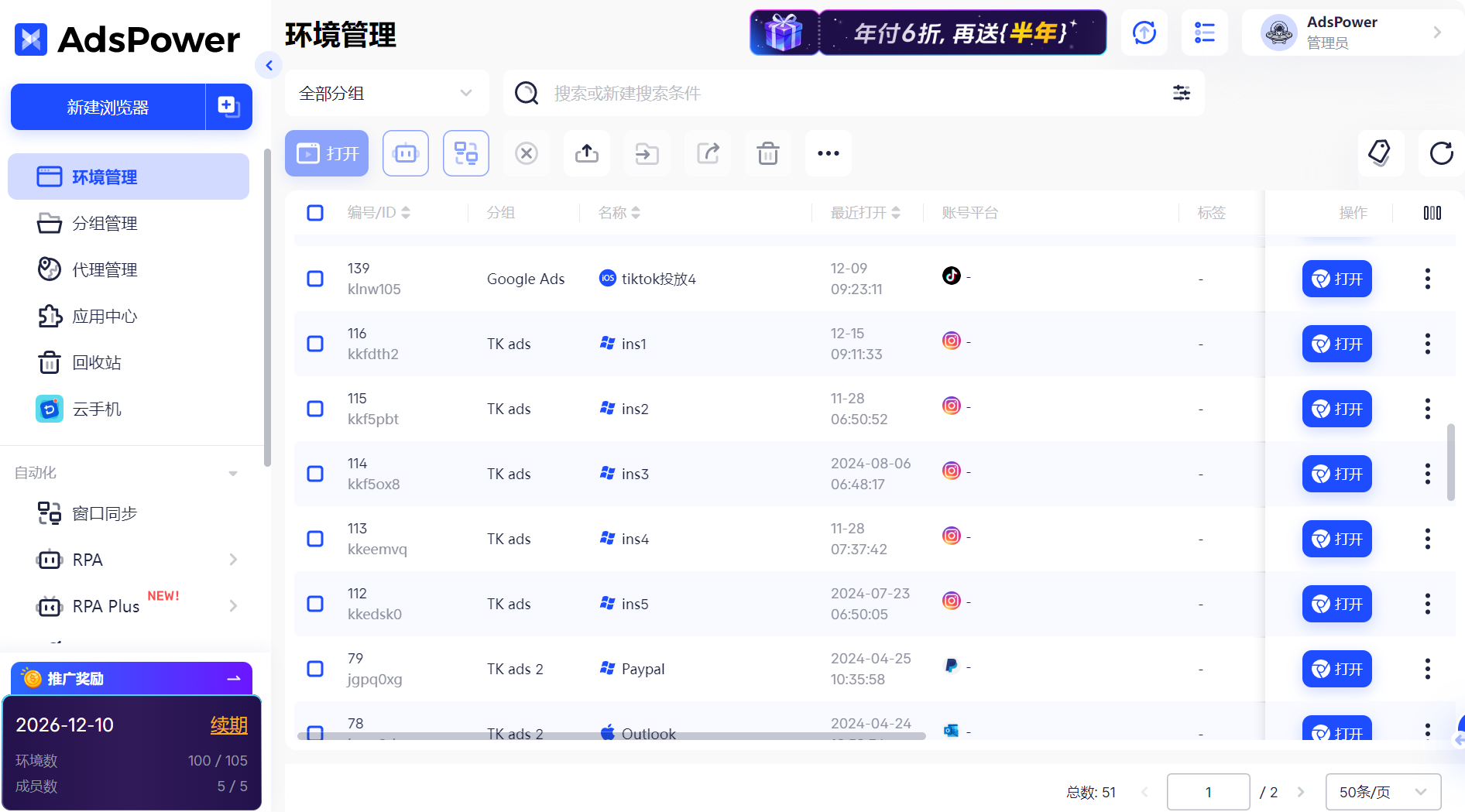
Task: Click the 新建浏览器 button
Action: [108, 107]
